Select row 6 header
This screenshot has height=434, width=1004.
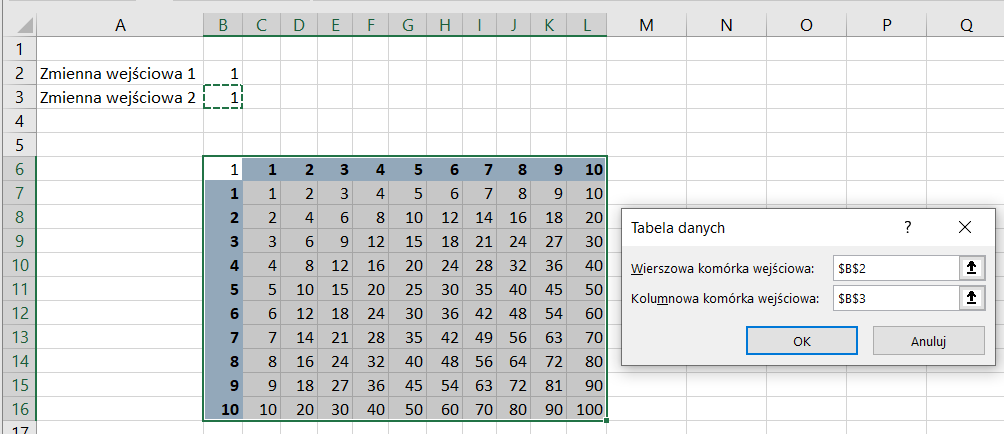[19, 169]
